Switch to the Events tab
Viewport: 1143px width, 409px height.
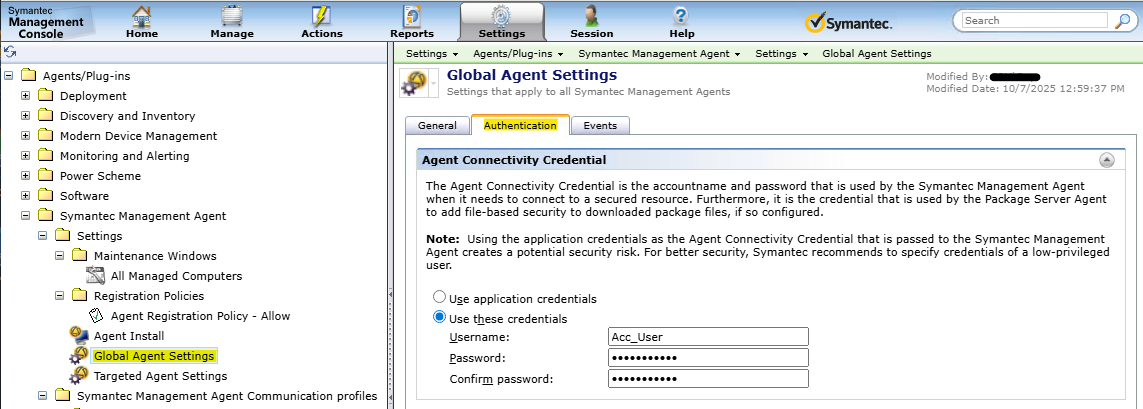pyautogui.click(x=600, y=125)
